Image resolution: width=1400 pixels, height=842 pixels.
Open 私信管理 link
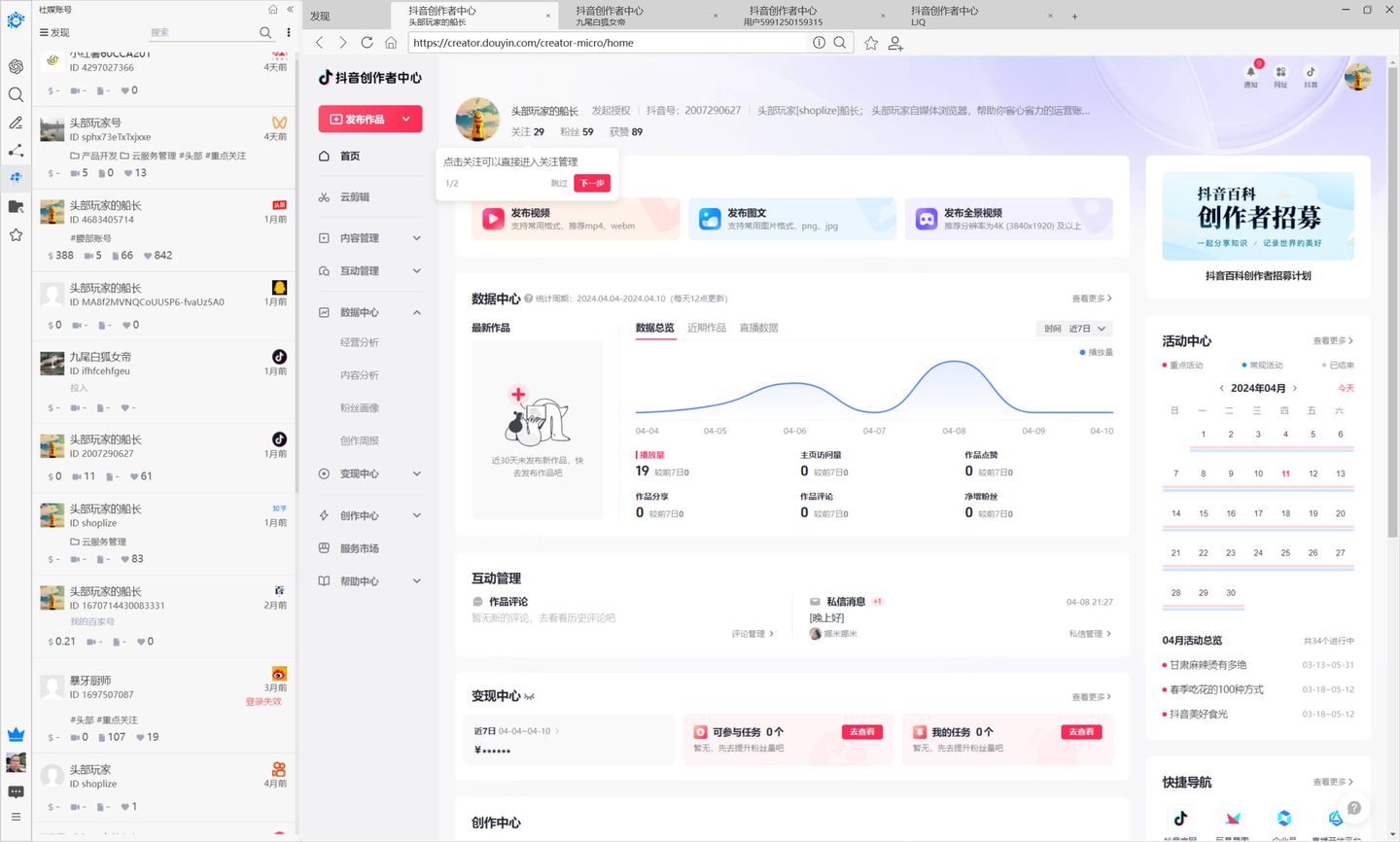click(x=1090, y=634)
